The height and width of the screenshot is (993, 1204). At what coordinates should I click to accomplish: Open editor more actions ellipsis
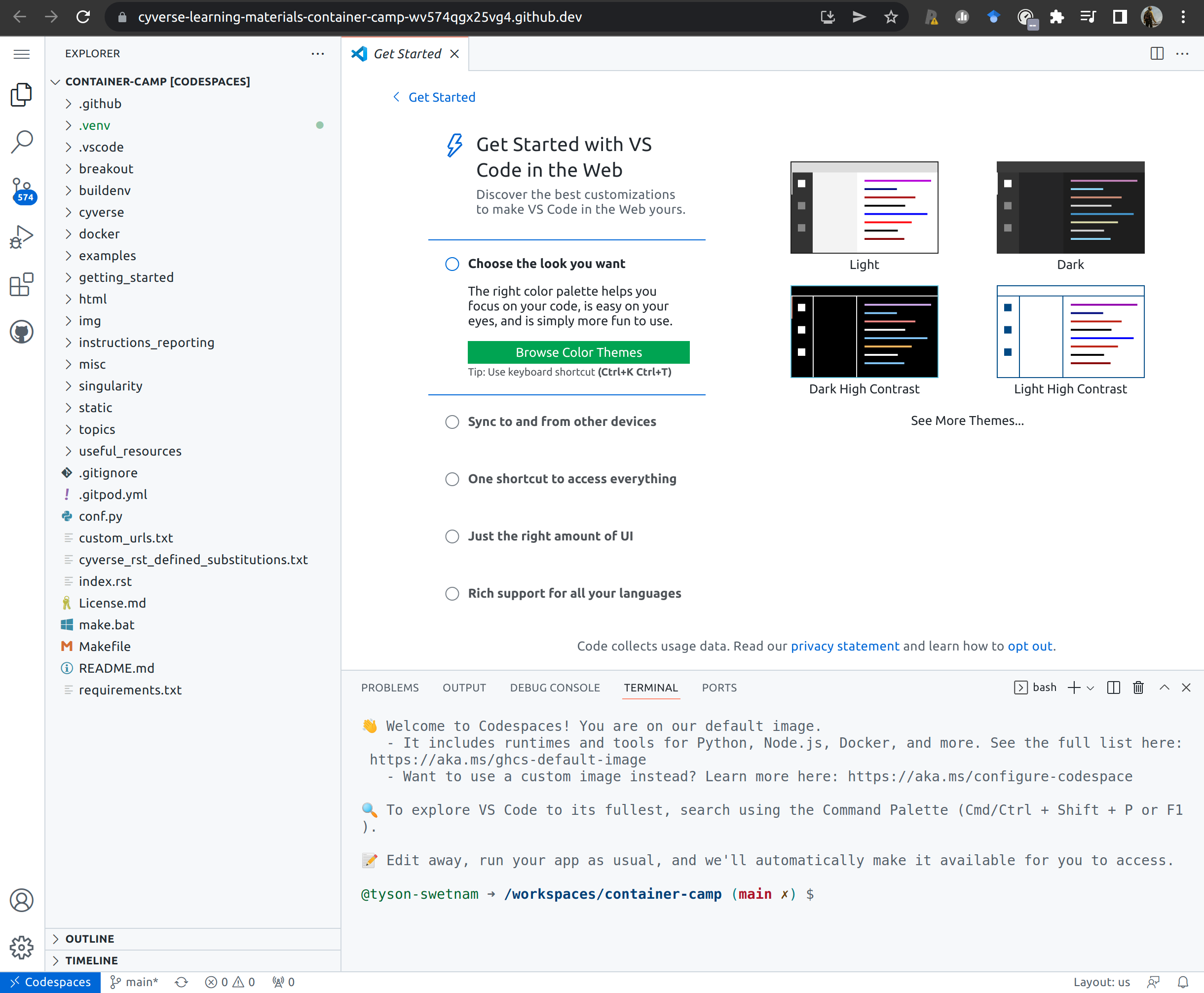1182,54
